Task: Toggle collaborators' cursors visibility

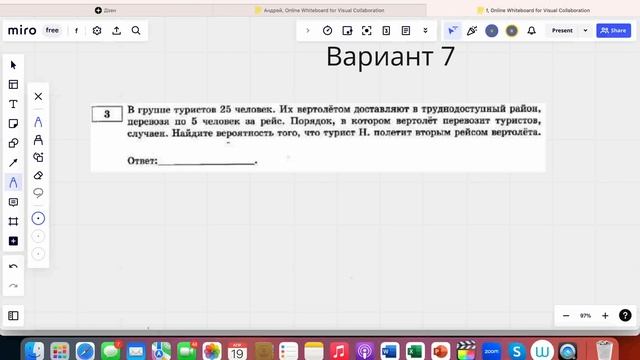Action: [453, 31]
